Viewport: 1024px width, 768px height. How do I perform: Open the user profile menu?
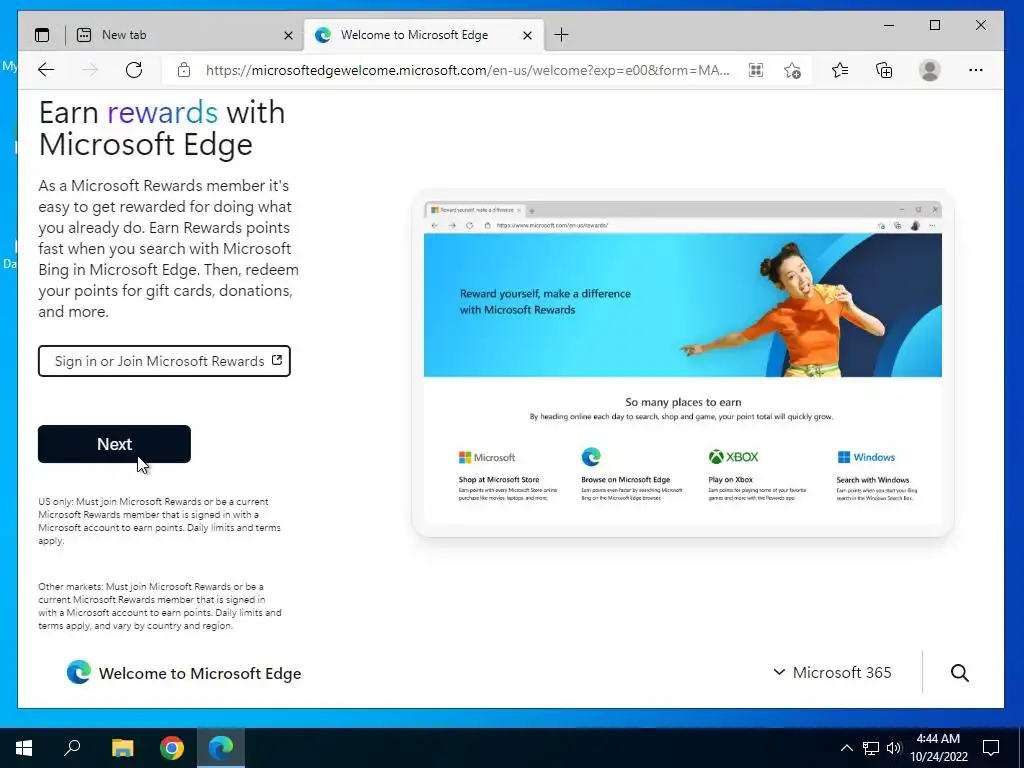coord(929,70)
